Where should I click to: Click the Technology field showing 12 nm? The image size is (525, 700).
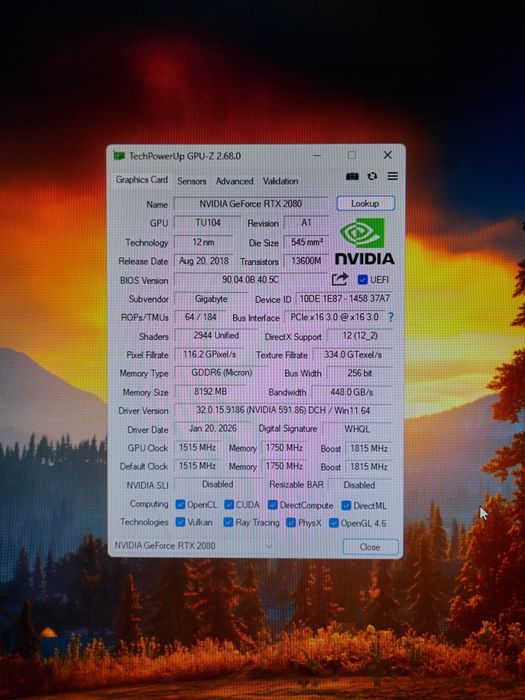[203, 242]
